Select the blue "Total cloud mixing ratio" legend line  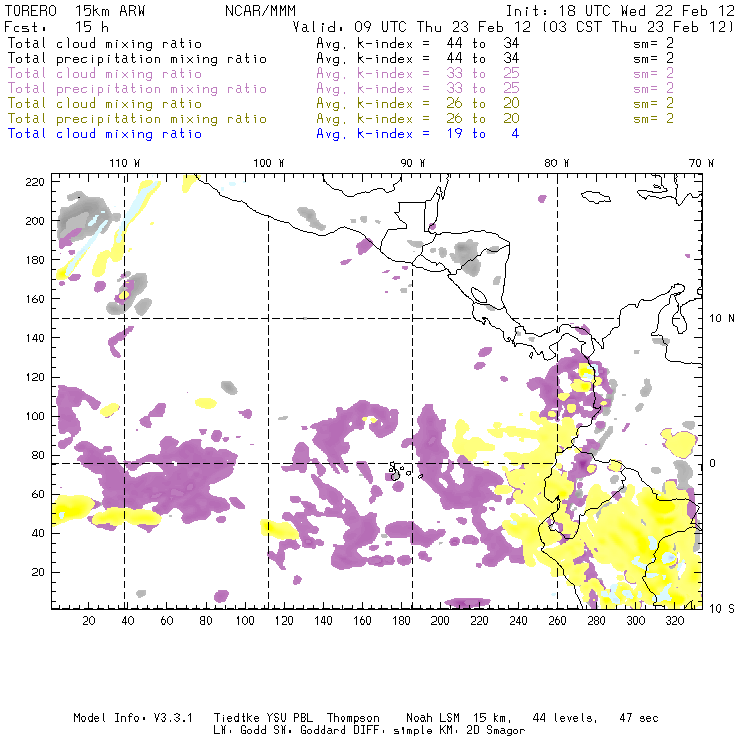tap(105, 134)
